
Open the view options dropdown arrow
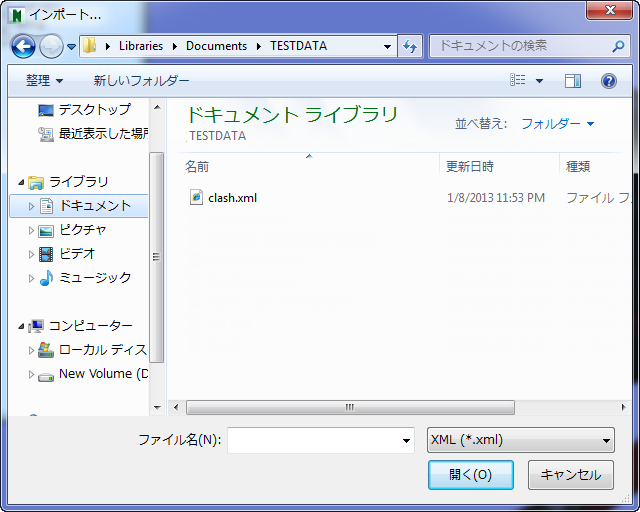[x=539, y=81]
